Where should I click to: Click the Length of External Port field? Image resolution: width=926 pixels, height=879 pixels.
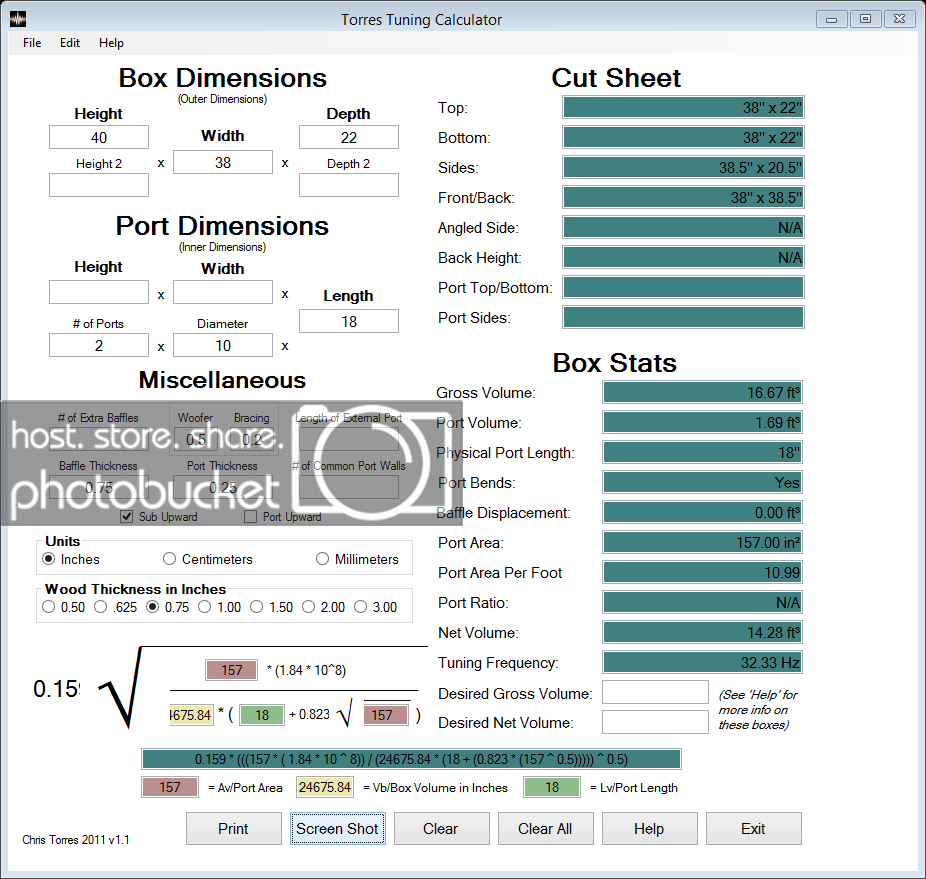(348, 440)
